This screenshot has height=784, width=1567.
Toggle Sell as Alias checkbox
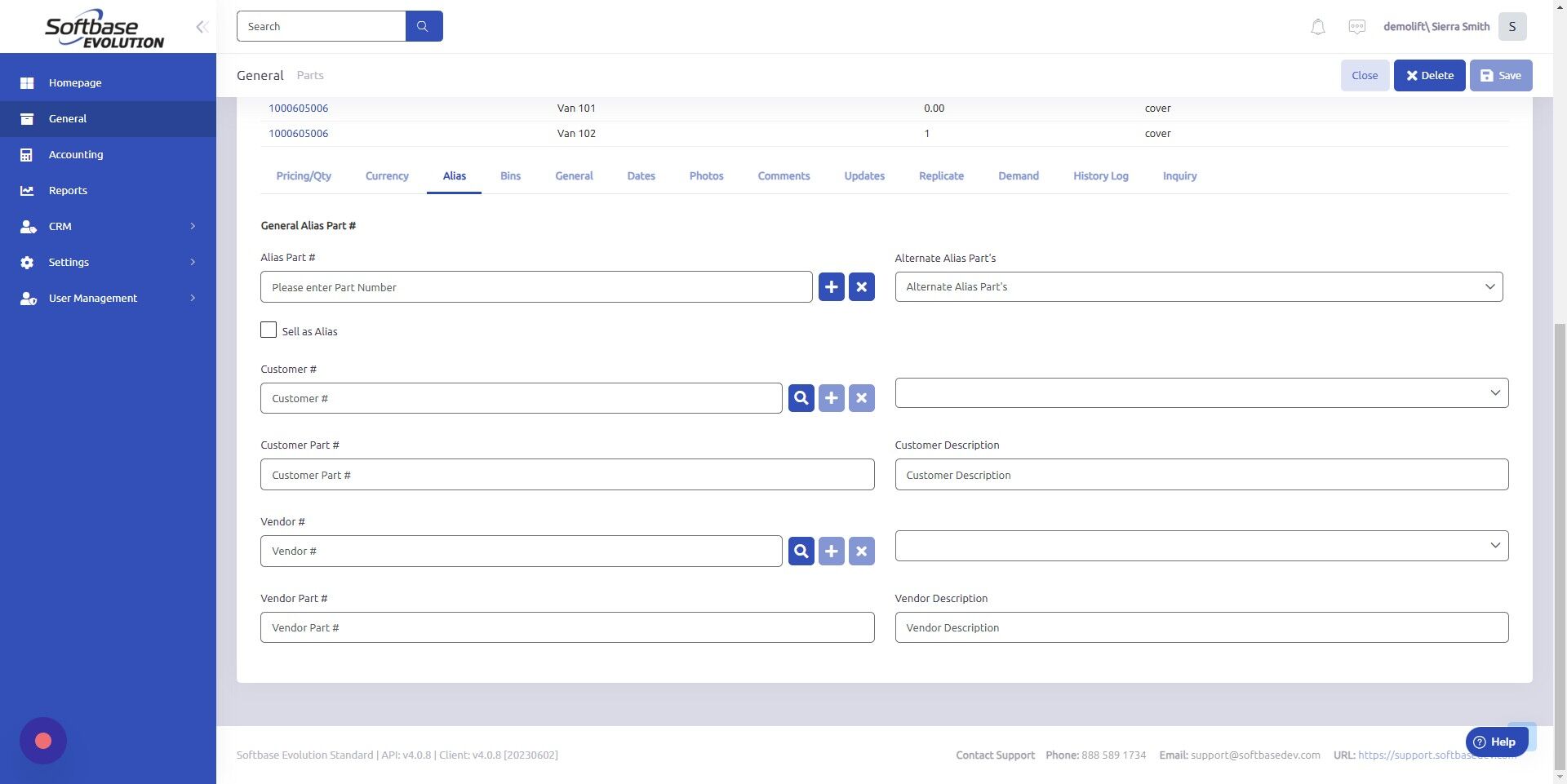tap(269, 330)
